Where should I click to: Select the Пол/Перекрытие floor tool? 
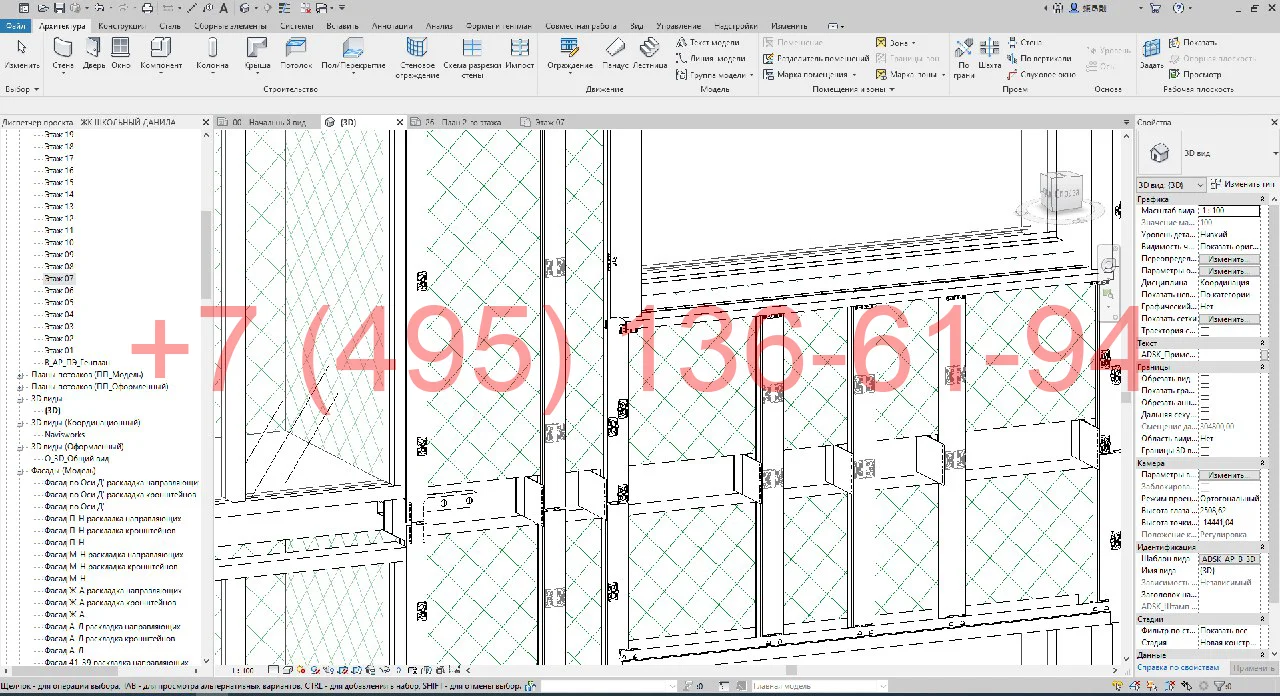pyautogui.click(x=353, y=53)
